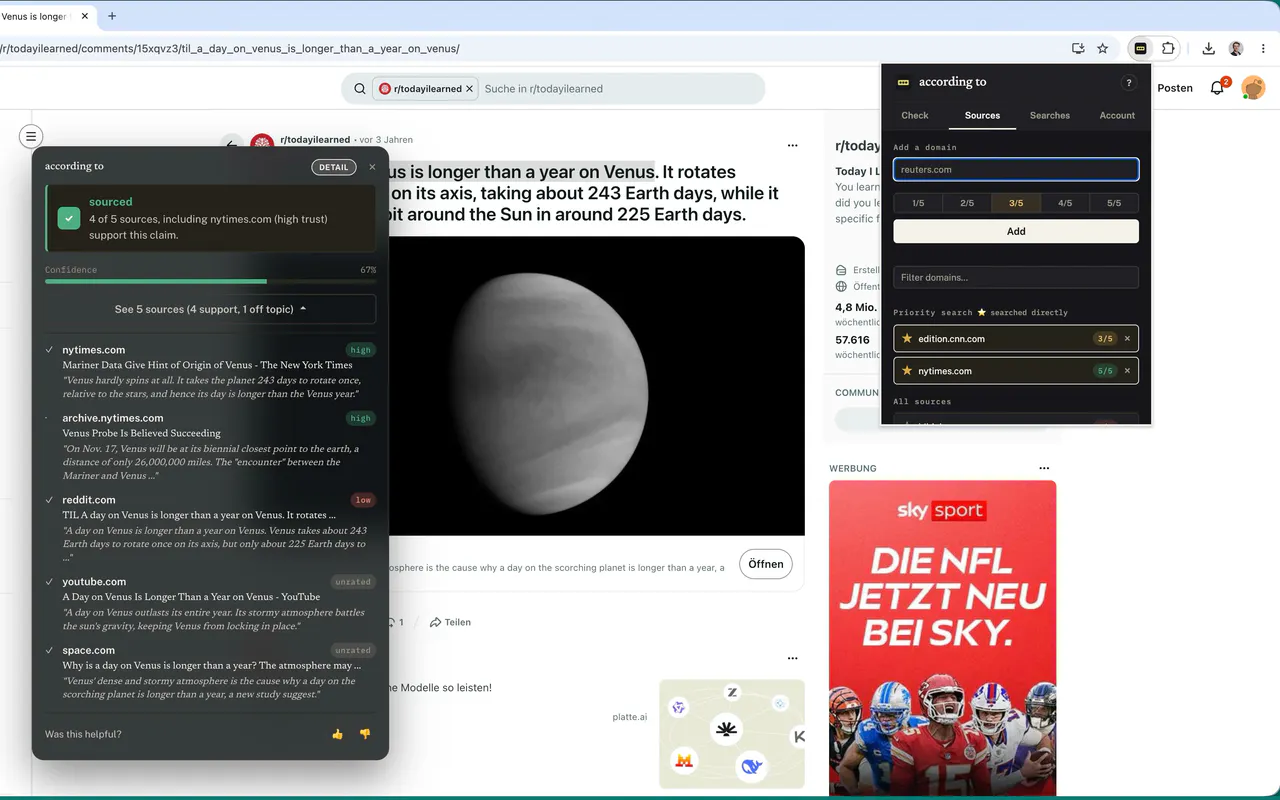Collapse the 'See 5 sources' list
Viewport: 1280px width, 800px height.
(210, 309)
